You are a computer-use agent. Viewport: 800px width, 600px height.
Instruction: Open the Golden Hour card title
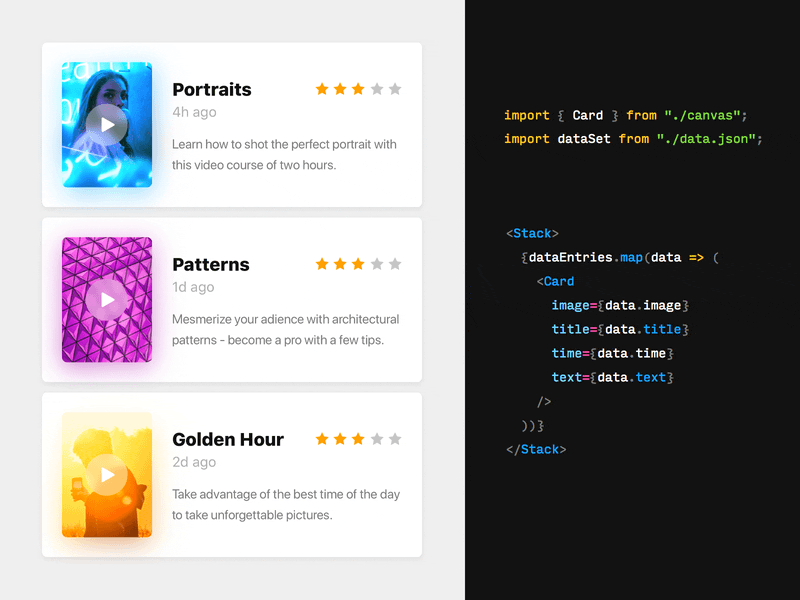click(227, 439)
